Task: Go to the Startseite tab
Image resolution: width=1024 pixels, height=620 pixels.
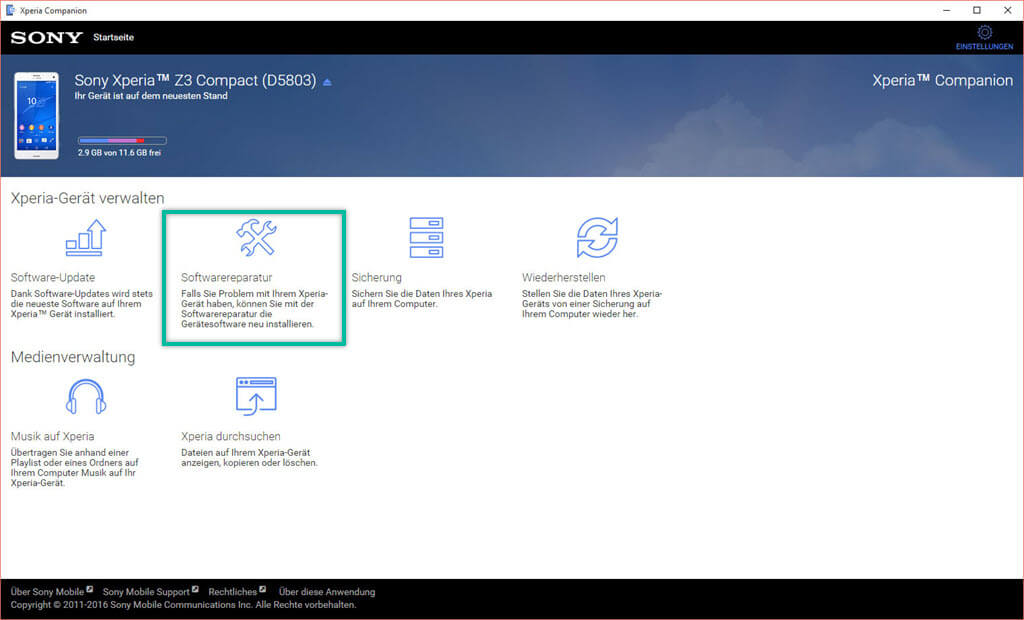Action: pos(114,37)
